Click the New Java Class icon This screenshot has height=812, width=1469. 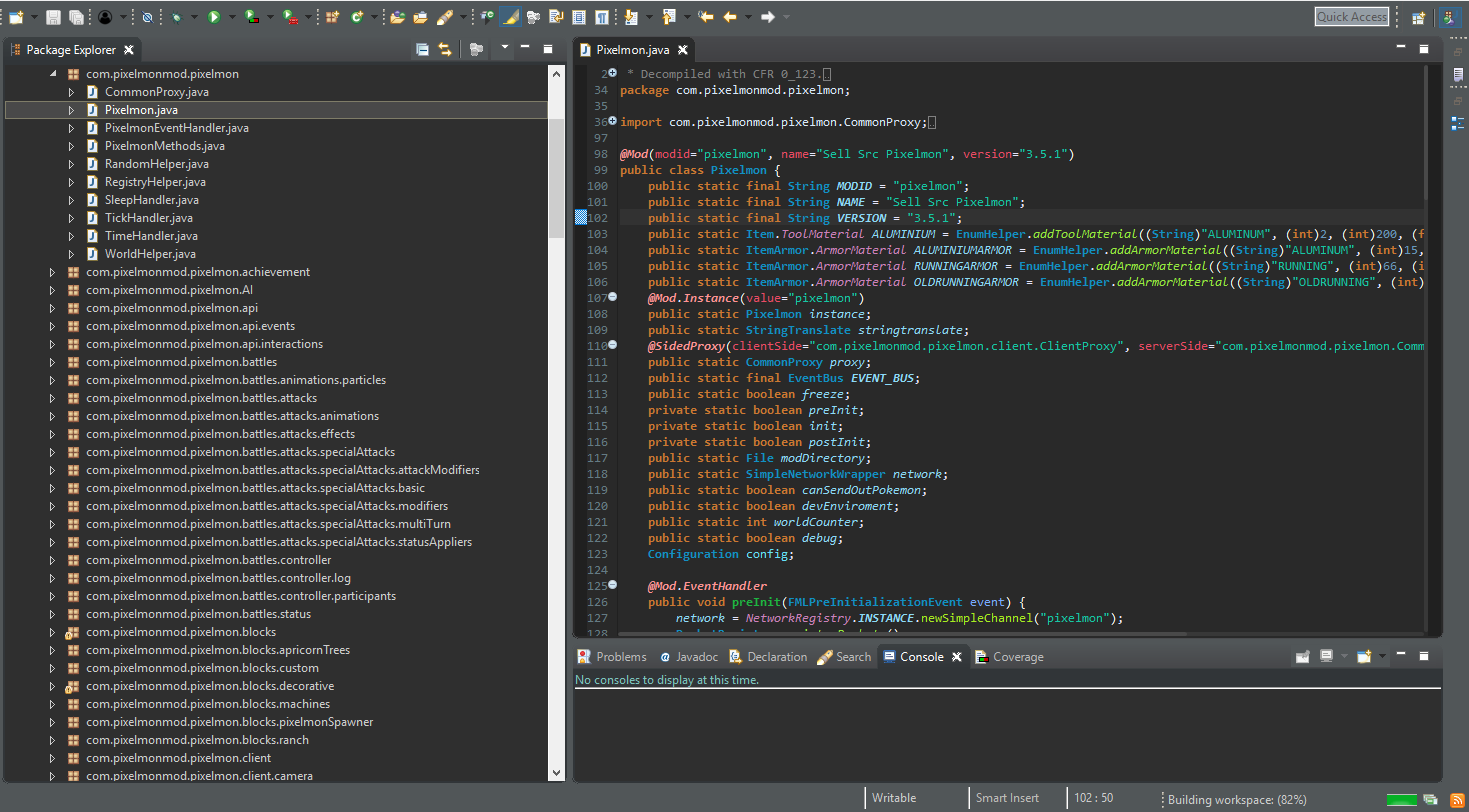point(357,17)
